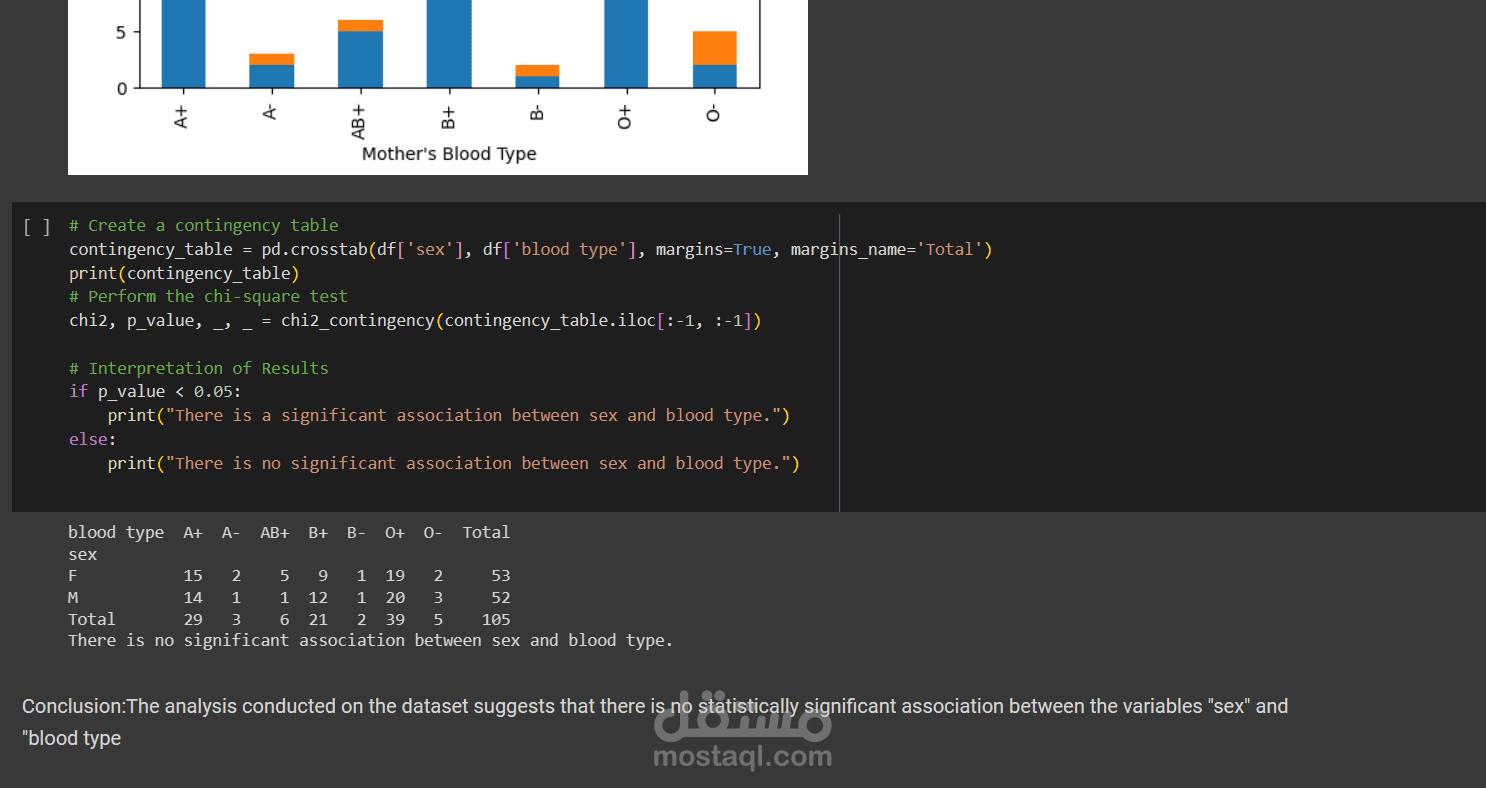Image resolution: width=1486 pixels, height=788 pixels.
Task: Click the pd.crosstab code line
Action: coord(531,250)
